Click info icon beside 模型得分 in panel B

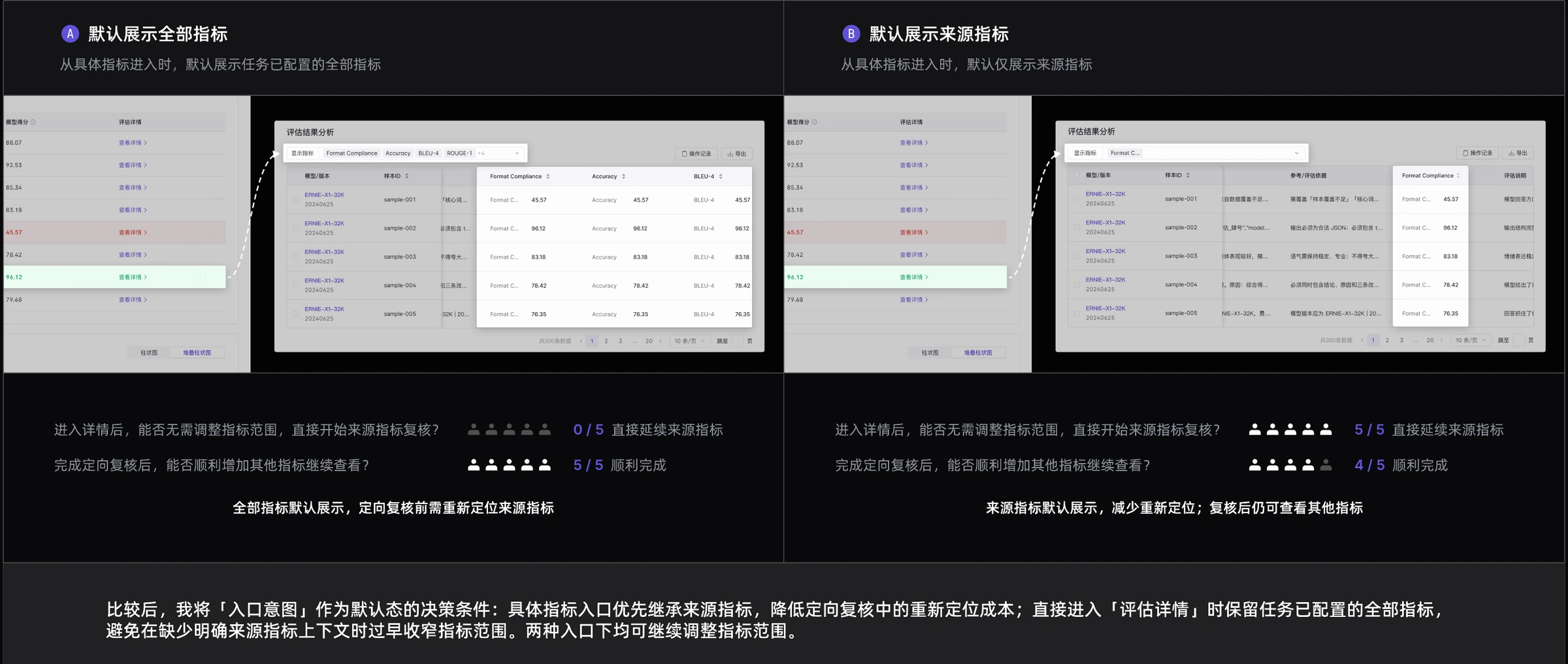(x=814, y=122)
